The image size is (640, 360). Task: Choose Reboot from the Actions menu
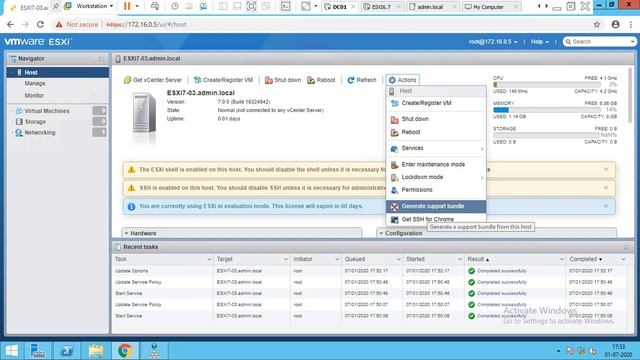pyautogui.click(x=436, y=132)
